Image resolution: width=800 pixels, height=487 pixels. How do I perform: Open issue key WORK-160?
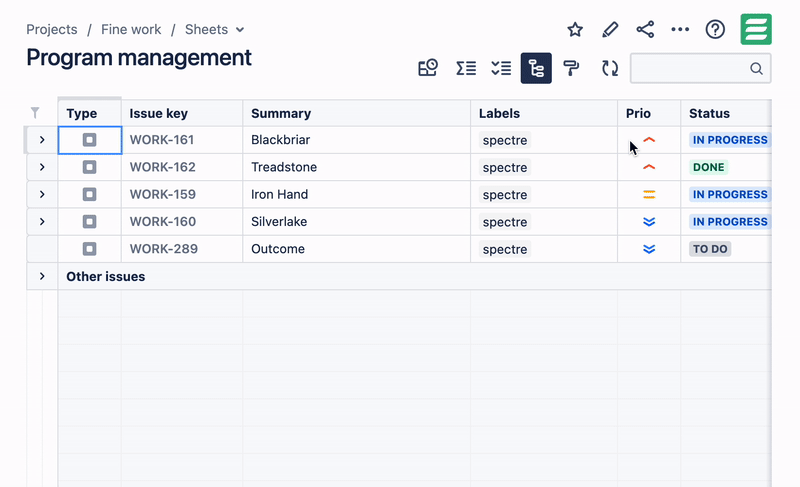[x=162, y=222]
